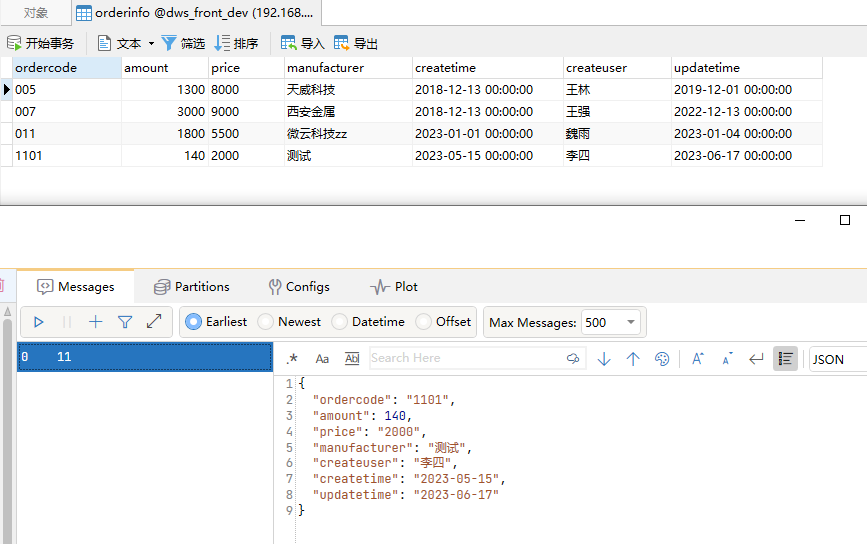The width and height of the screenshot is (867, 544).
Task: Toggle soft wrap return-arrow icon
Action: (756, 359)
